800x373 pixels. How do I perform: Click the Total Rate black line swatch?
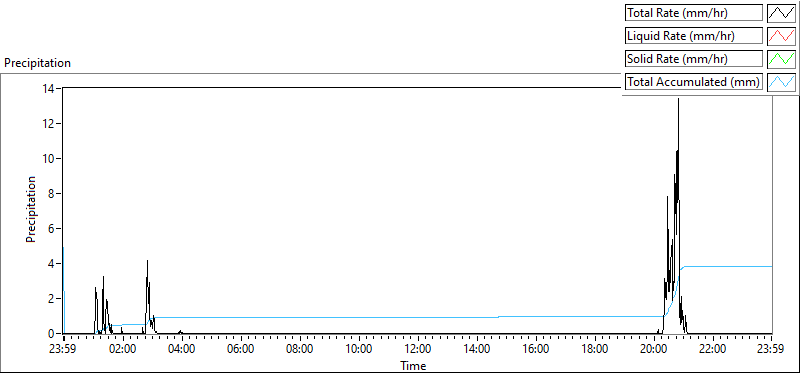tap(782, 13)
